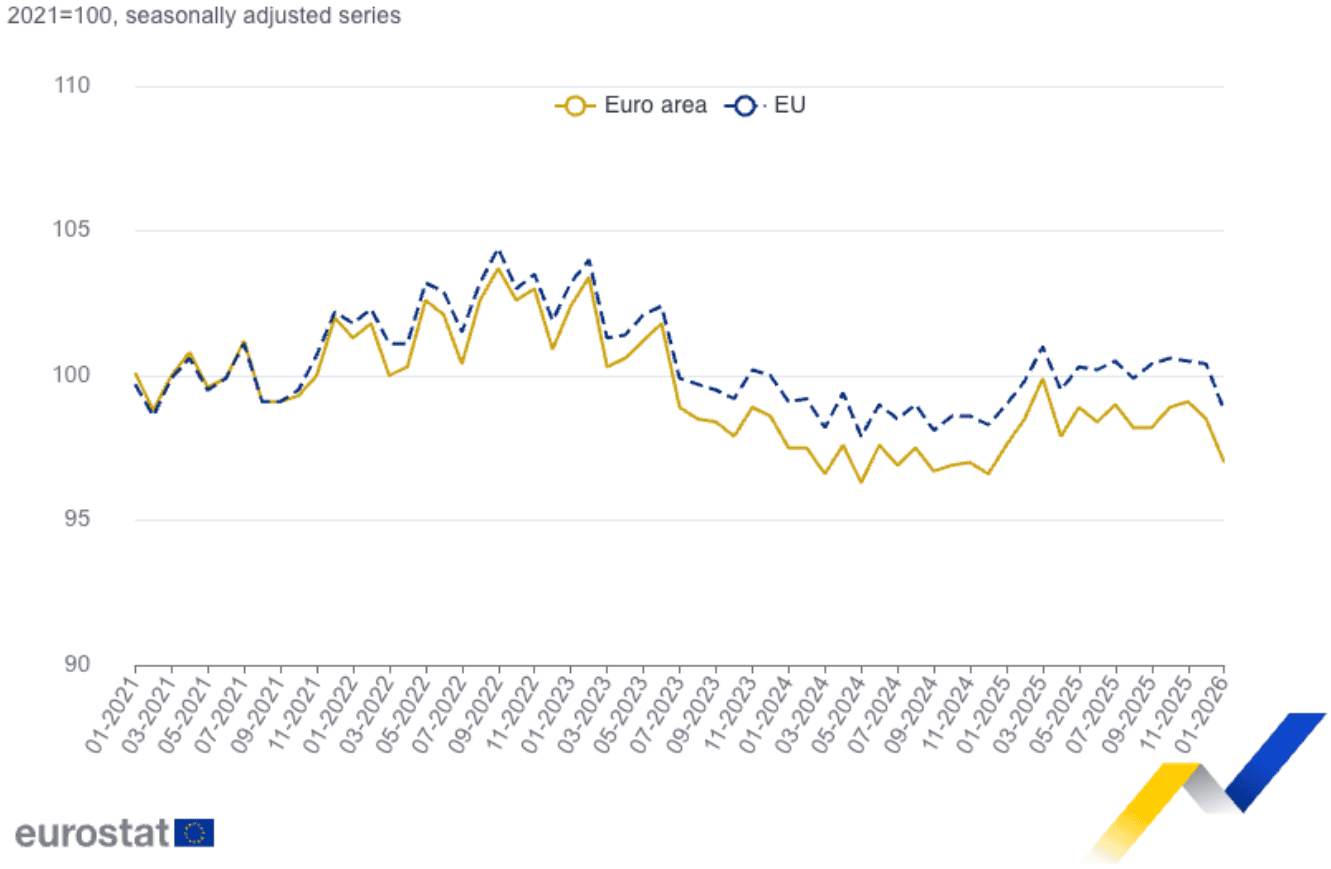
Task: Toggle the EU series label in legend
Action: 790,105
